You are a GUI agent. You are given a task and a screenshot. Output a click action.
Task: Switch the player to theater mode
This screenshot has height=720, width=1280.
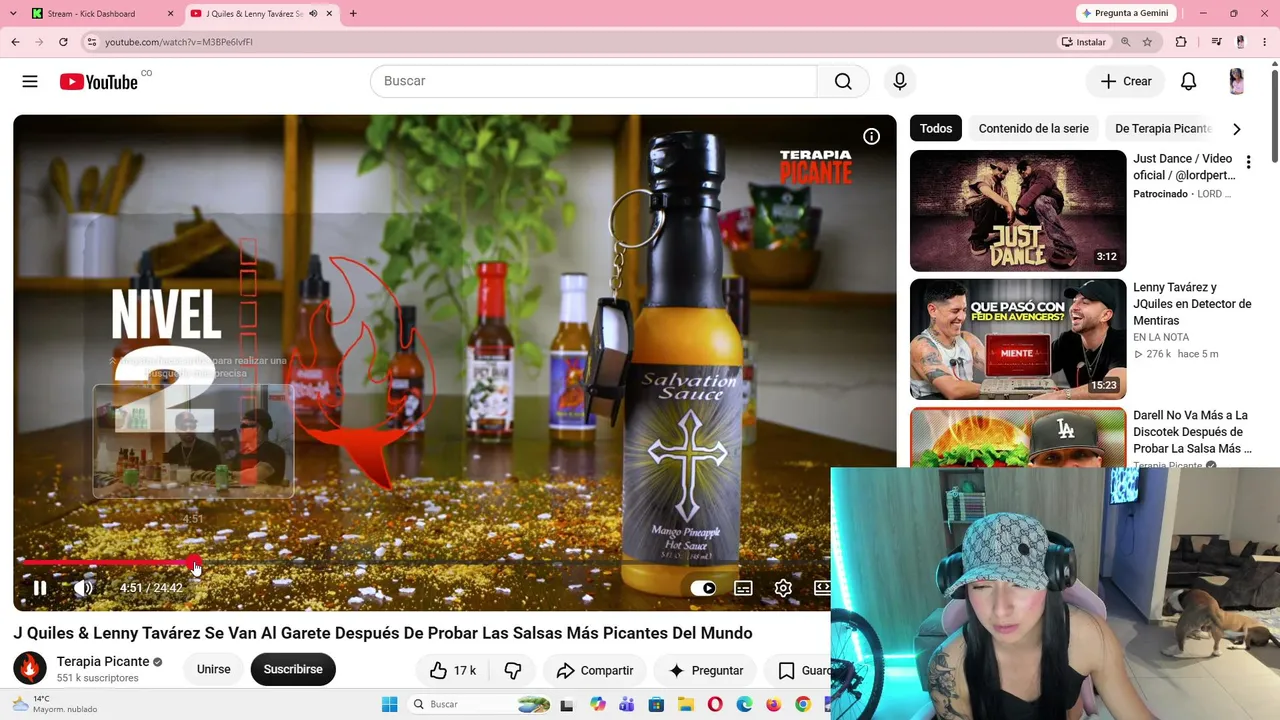coord(822,588)
